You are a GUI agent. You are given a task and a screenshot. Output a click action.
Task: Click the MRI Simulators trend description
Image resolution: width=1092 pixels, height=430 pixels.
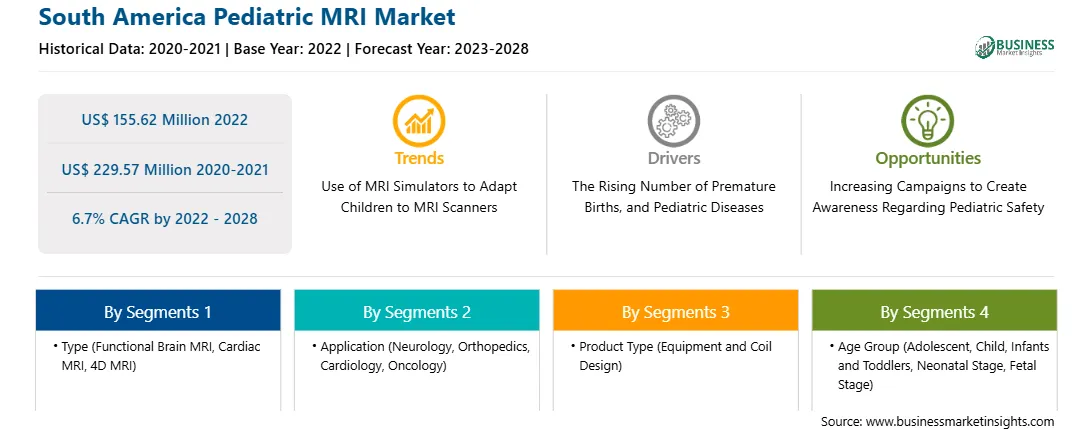pos(419,197)
